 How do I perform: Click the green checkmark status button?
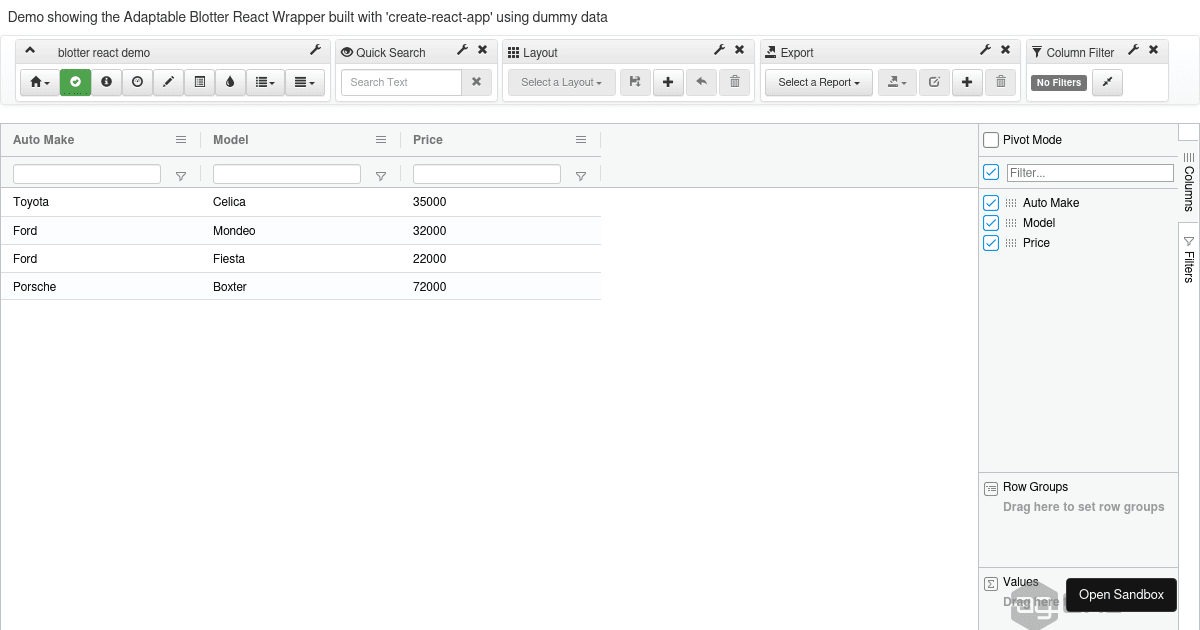pos(75,82)
